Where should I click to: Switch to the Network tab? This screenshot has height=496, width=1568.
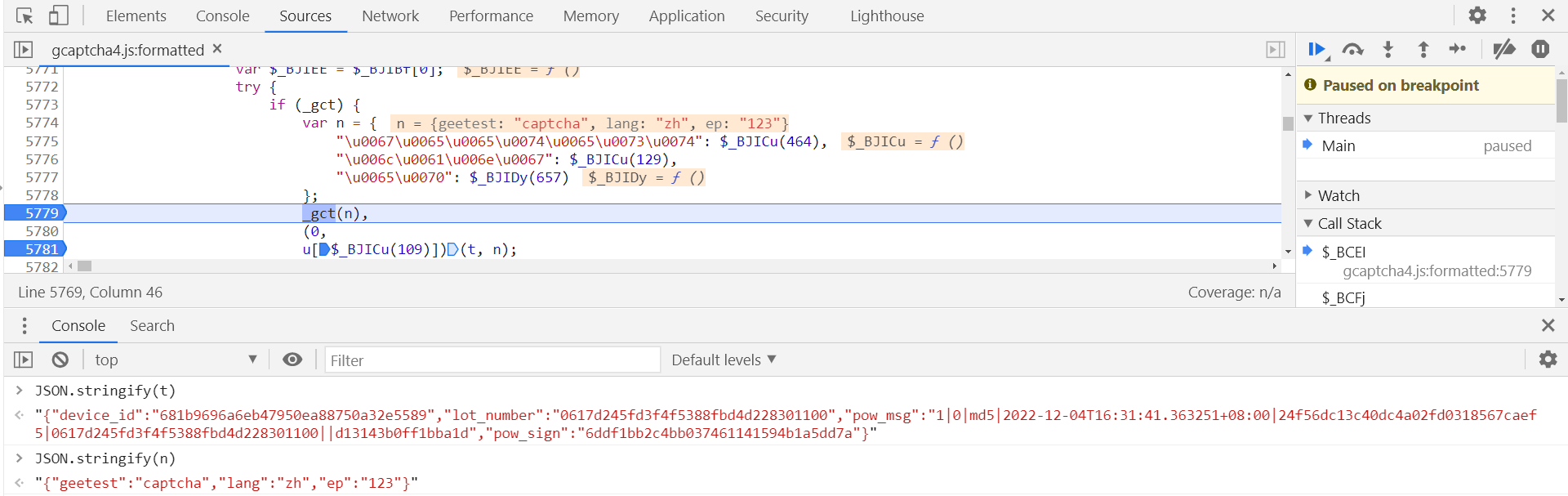click(x=390, y=16)
